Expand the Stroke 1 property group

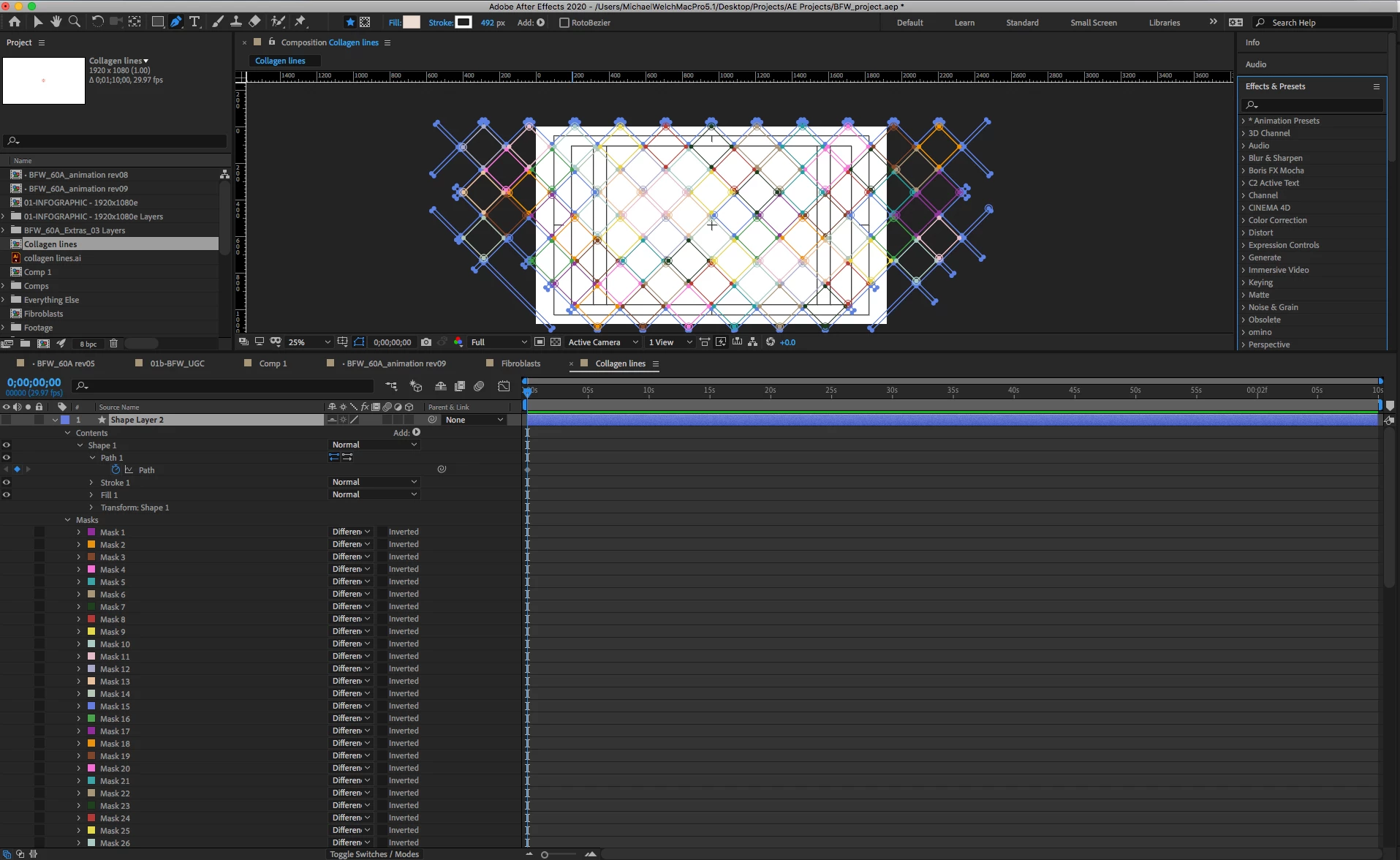[x=91, y=483]
